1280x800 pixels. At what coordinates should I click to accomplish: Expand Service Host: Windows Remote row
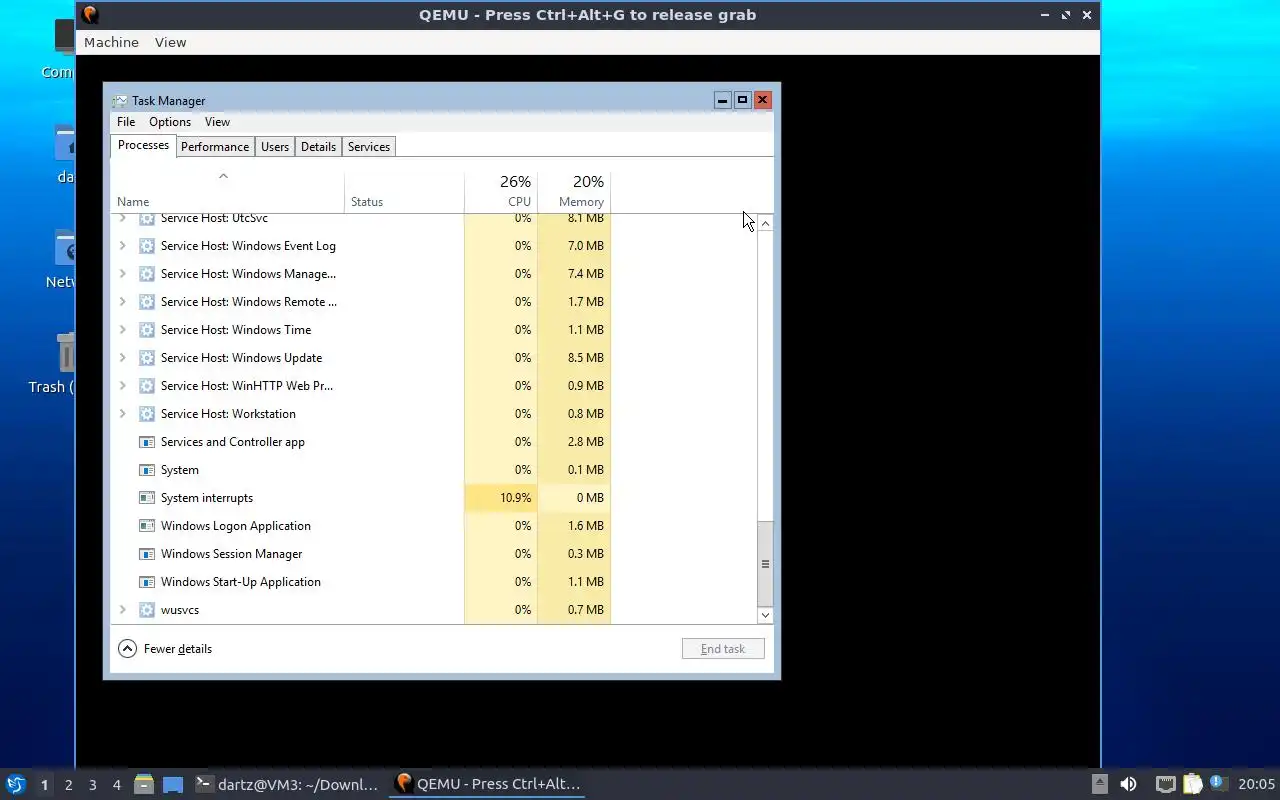pos(123,302)
